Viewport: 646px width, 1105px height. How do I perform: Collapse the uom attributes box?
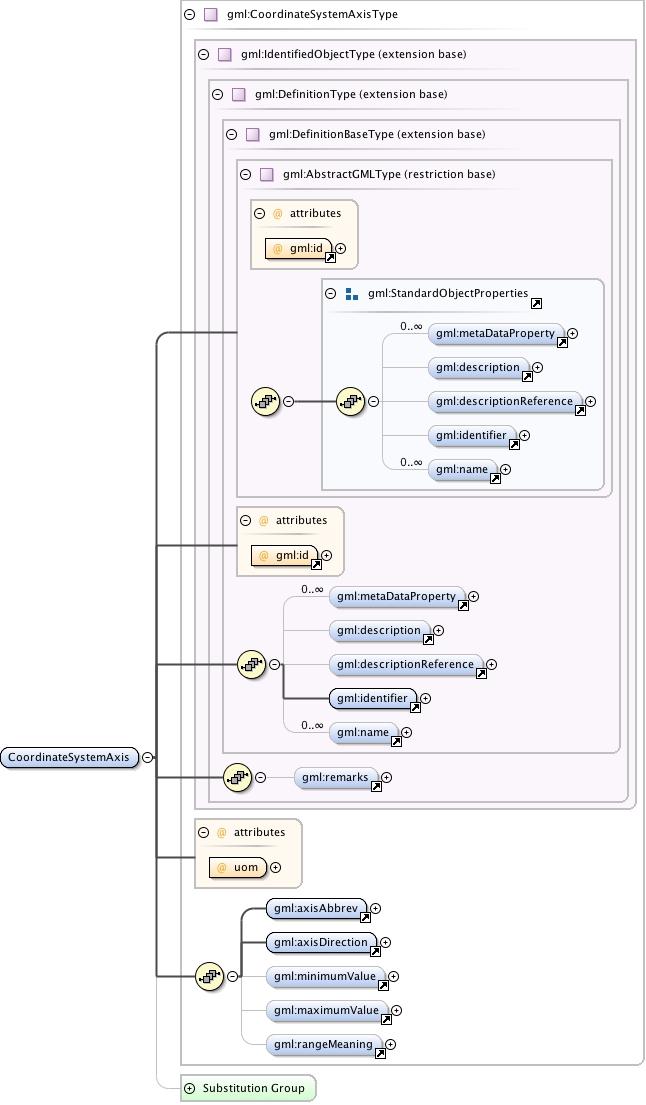(x=204, y=832)
